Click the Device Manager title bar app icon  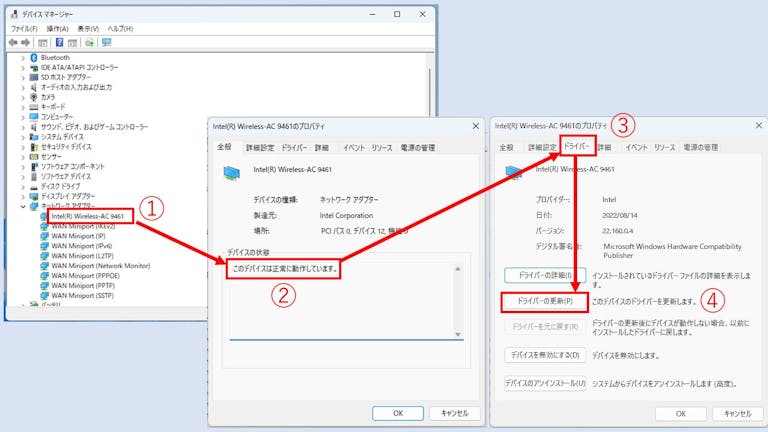[x=14, y=14]
